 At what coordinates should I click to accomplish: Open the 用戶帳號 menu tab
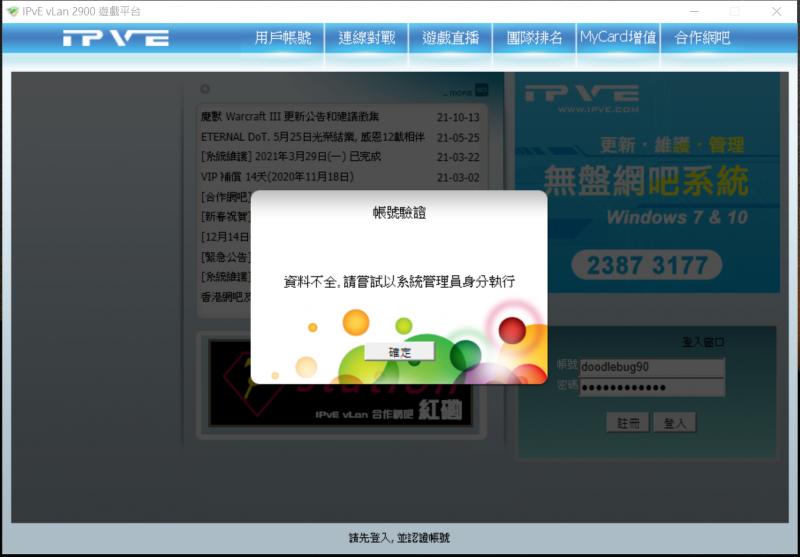tap(283, 38)
